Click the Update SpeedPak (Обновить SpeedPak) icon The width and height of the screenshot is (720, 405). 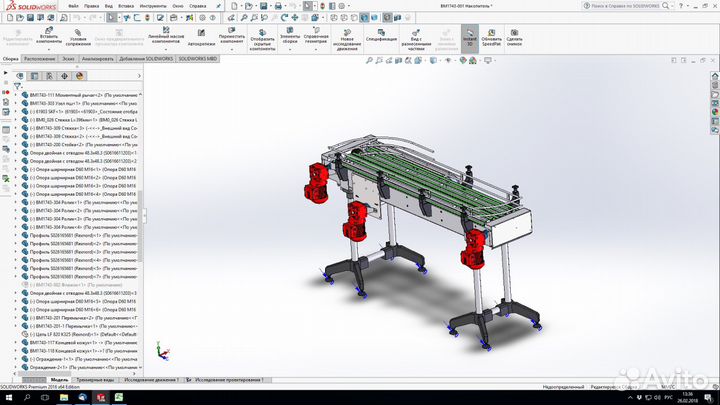coord(491,33)
